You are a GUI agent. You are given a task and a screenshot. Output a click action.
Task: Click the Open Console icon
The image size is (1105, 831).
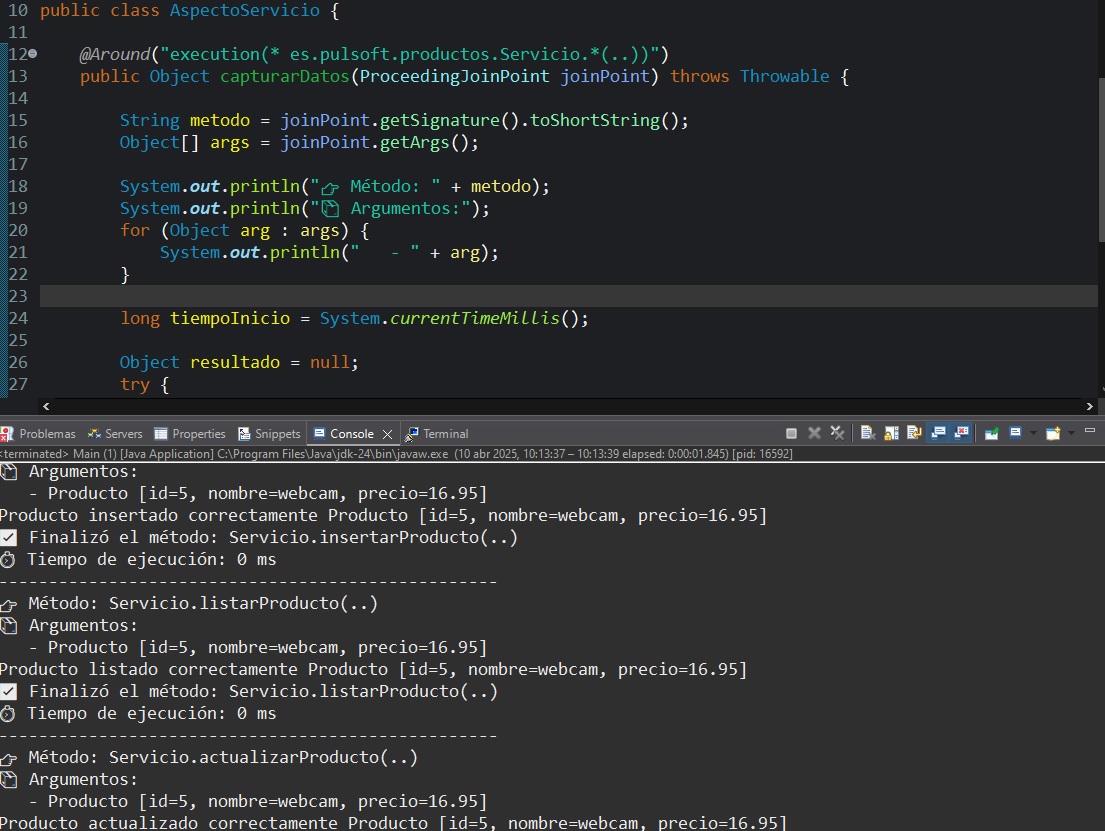(x=1052, y=434)
